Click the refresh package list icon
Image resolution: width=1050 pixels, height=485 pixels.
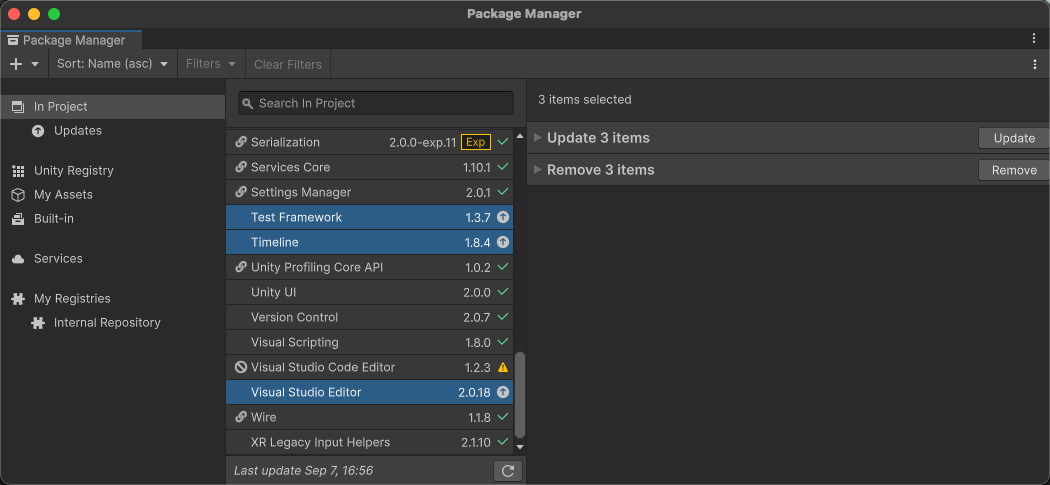tap(508, 470)
